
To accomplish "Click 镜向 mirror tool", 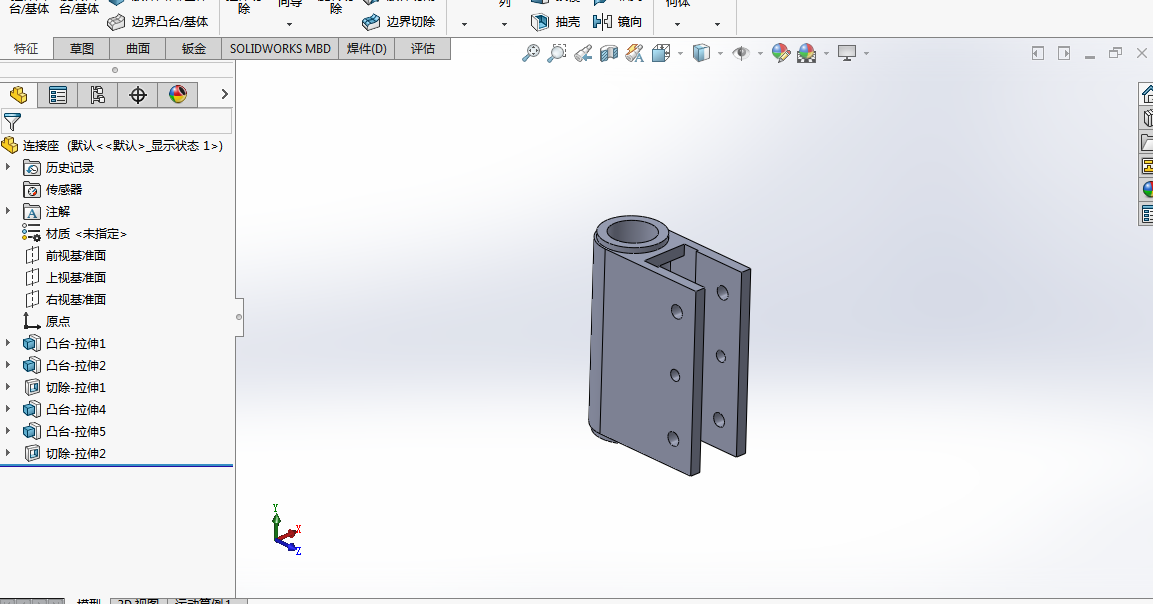I will 617,22.
